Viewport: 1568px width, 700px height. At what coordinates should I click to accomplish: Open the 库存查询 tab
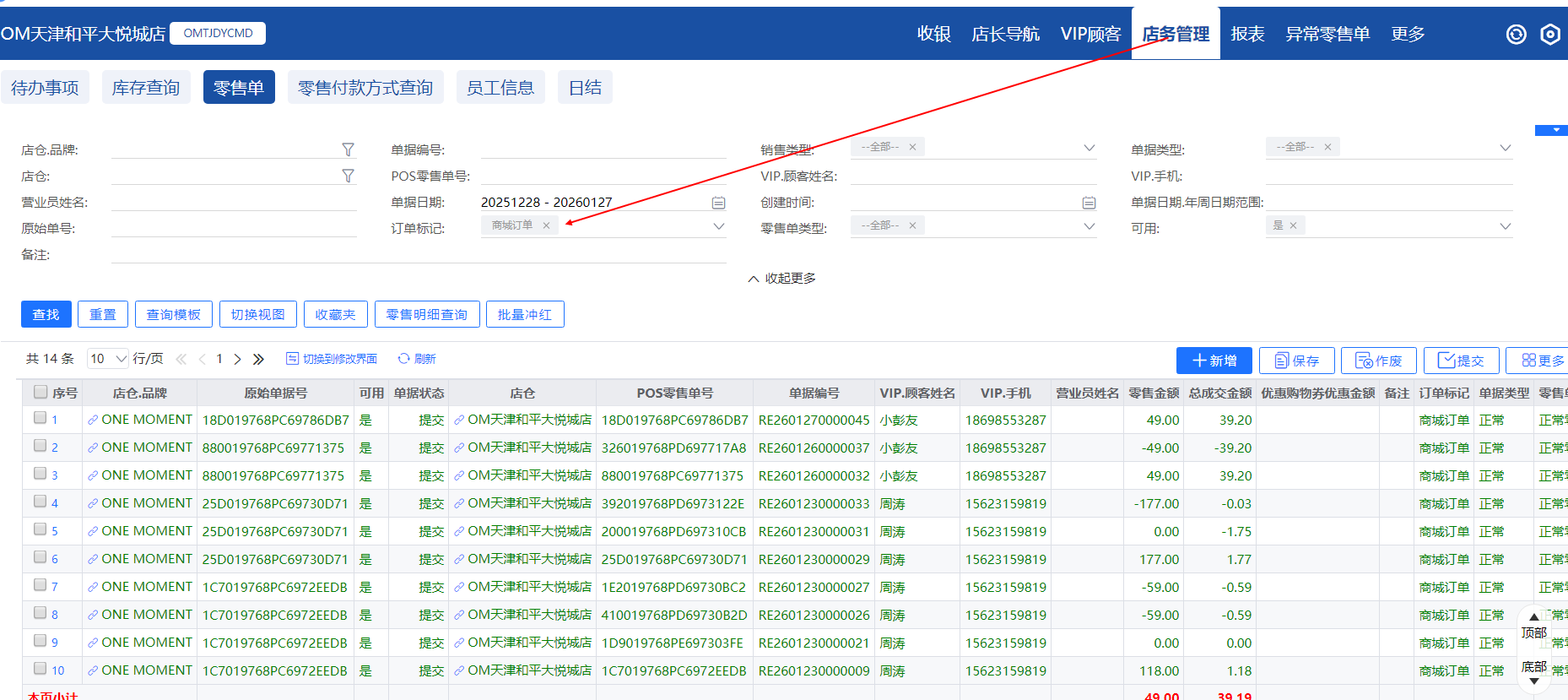[145, 88]
